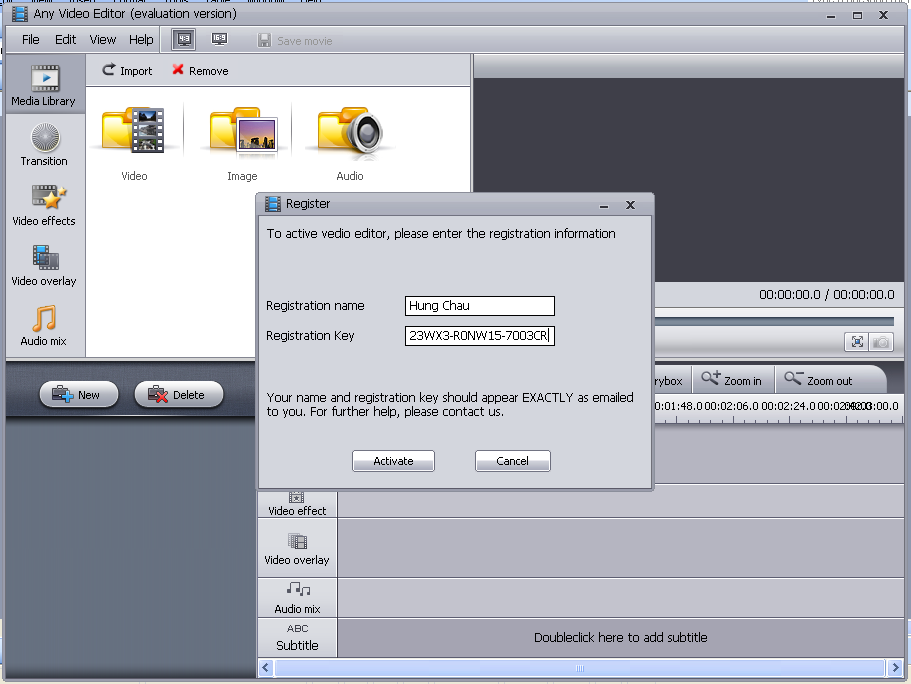The image size is (911, 684).
Task: Click the preview playback progress bar
Action: click(774, 321)
